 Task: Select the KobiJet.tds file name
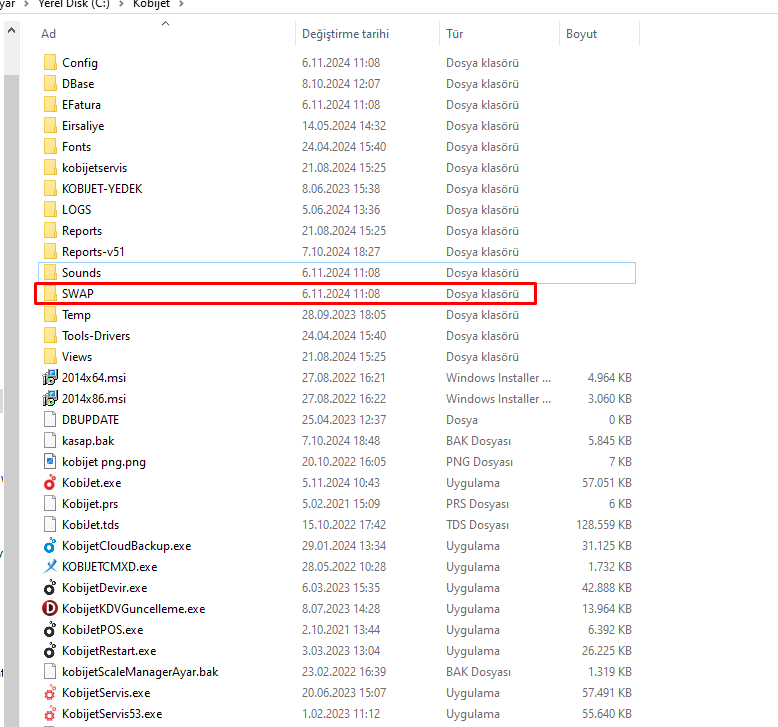90,525
